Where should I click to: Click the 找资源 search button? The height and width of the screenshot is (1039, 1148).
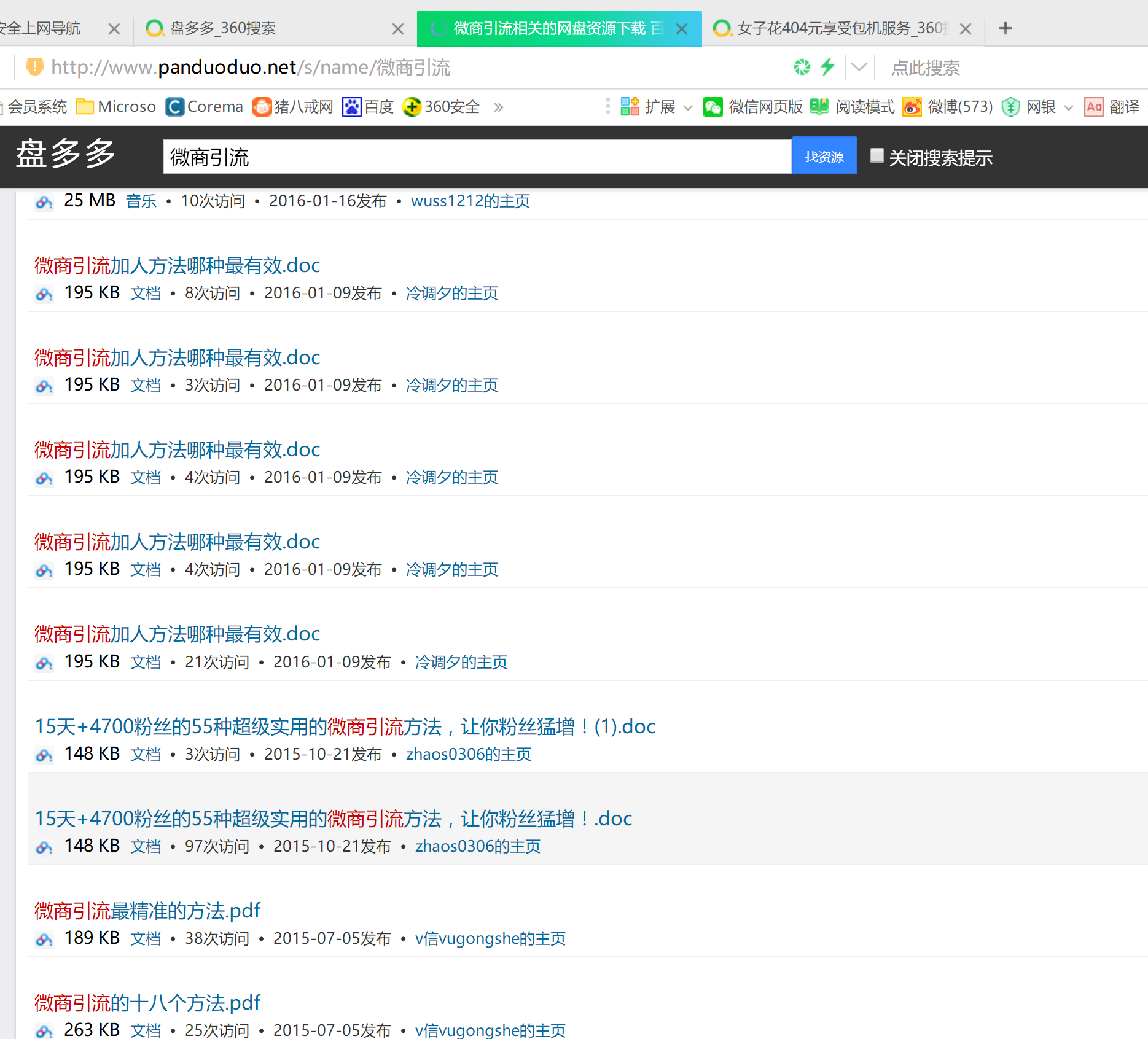click(x=824, y=156)
